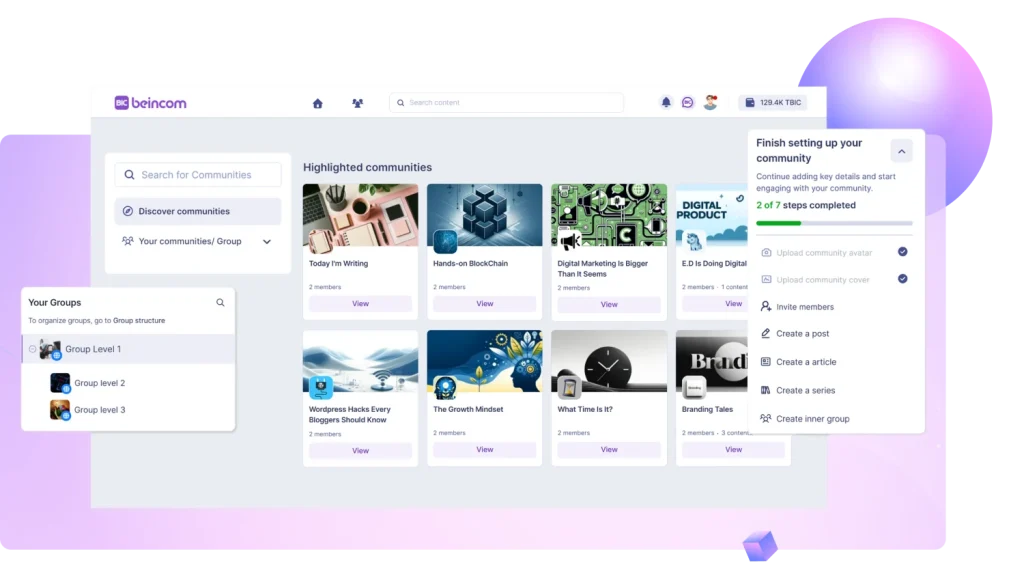The image size is (1024, 567).
Task: View Digital Marketing Is Bigger community
Action: click(x=609, y=304)
